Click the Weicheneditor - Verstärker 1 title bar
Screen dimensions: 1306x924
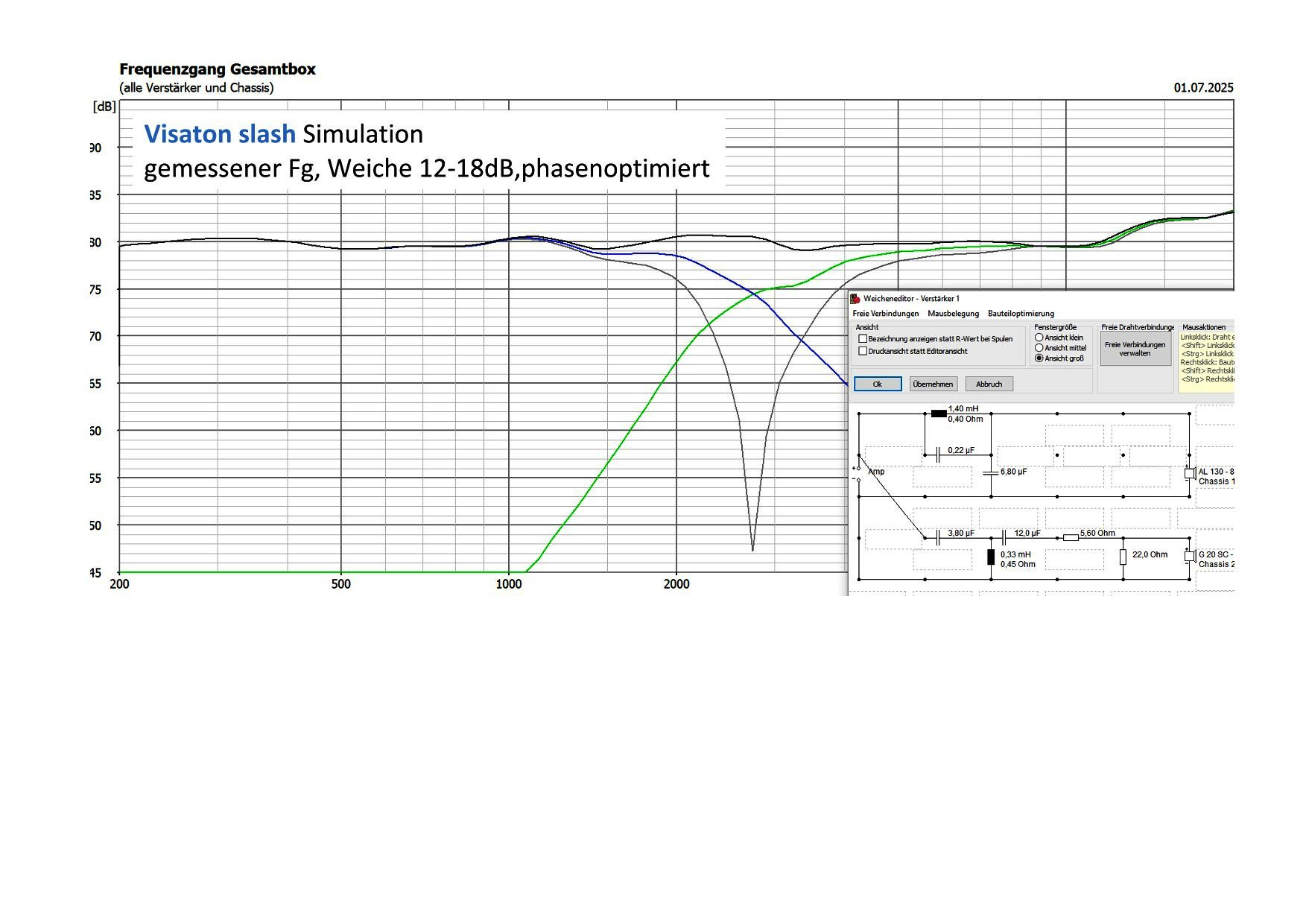[x=1042, y=299]
